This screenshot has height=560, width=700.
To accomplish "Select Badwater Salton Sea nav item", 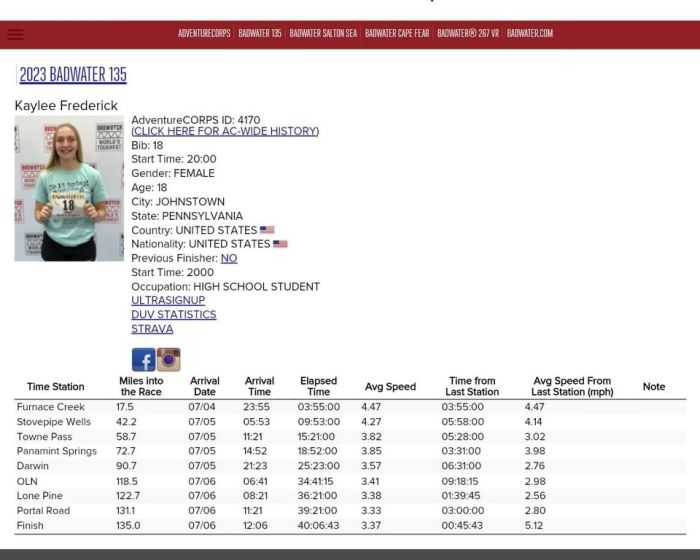I will (x=323, y=34).
